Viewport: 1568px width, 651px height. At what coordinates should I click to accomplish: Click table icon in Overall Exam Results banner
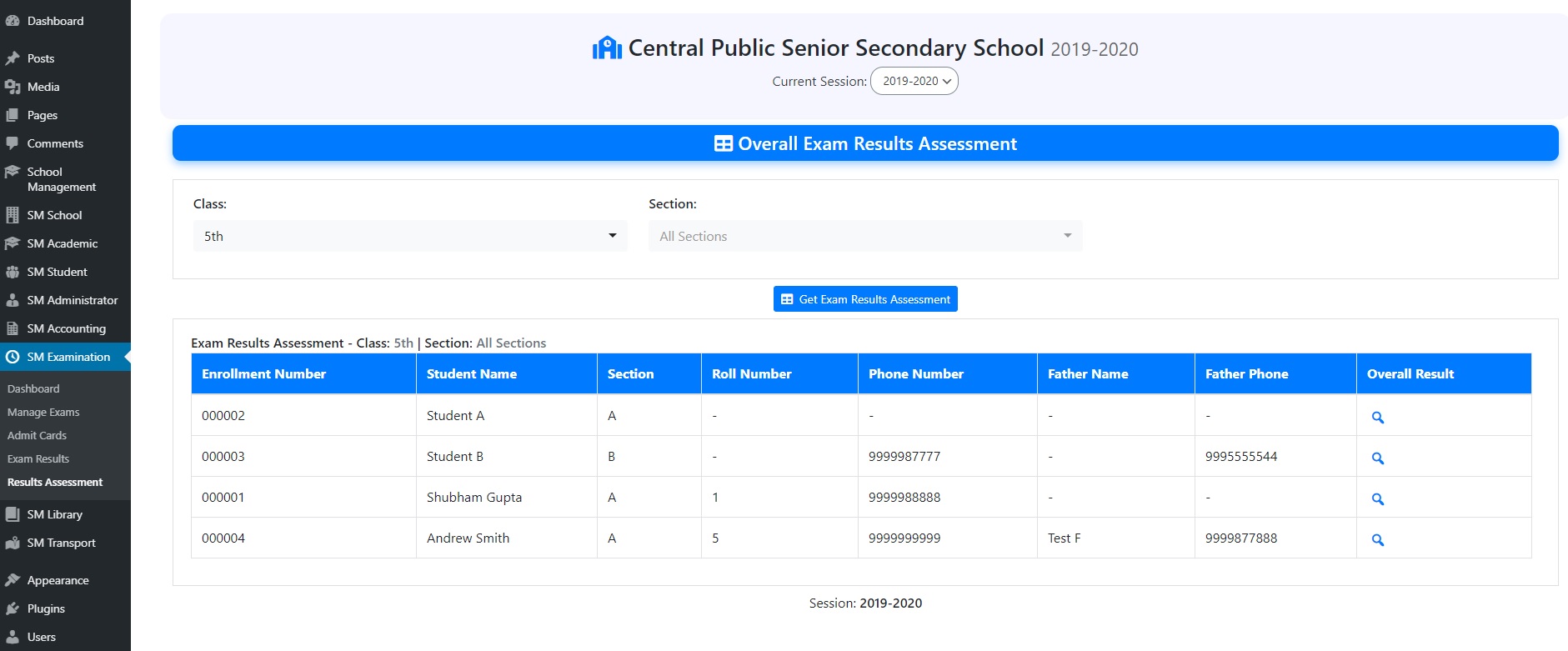(x=724, y=143)
